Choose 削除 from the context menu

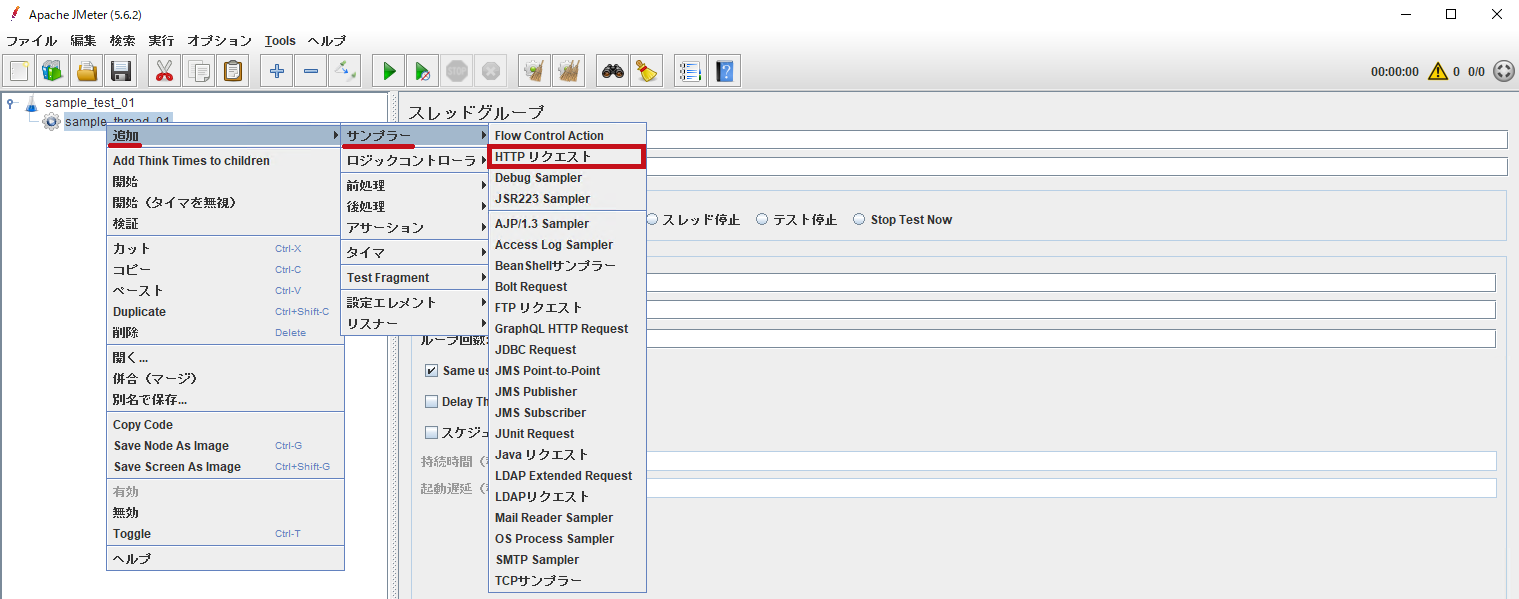click(225, 333)
